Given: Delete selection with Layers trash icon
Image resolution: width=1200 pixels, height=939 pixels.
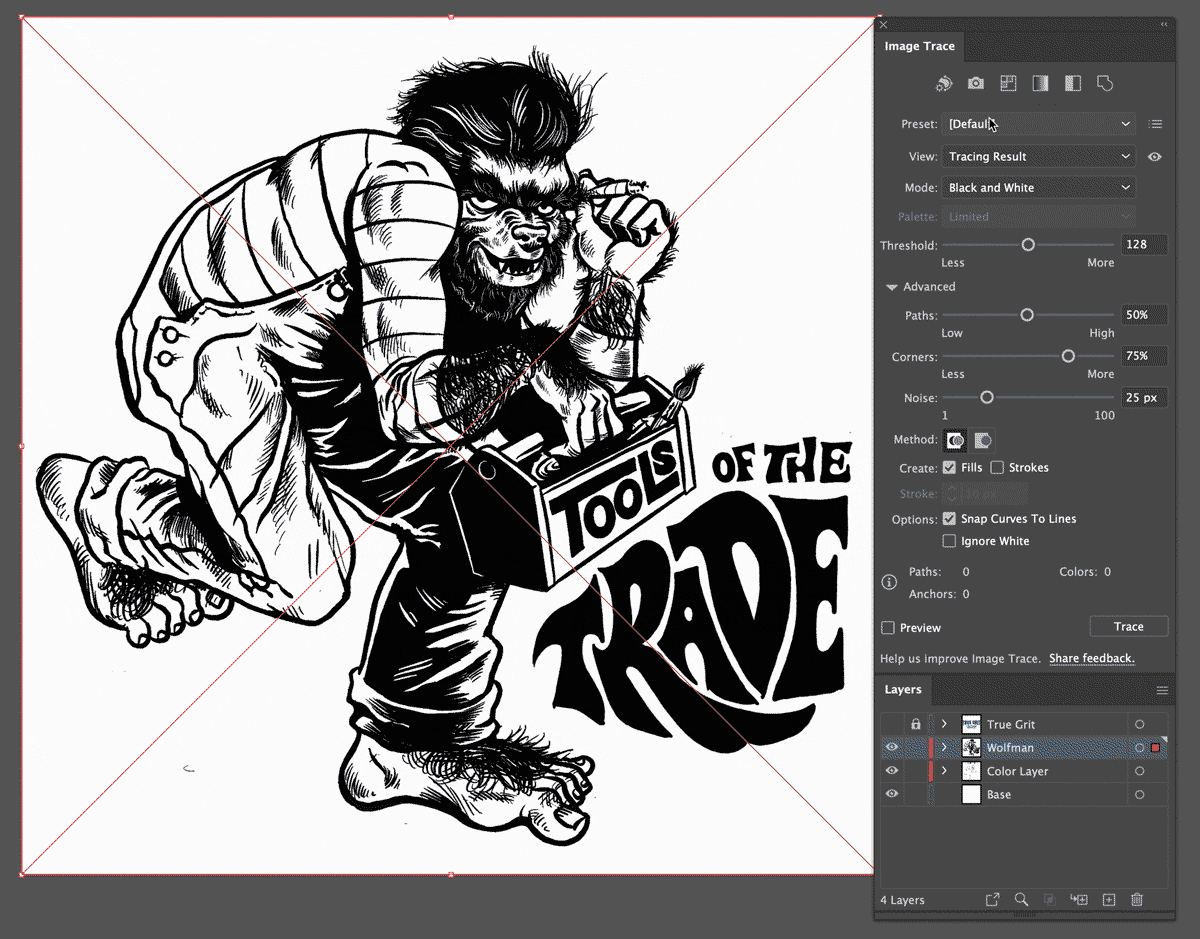Looking at the screenshot, I should 1137,900.
